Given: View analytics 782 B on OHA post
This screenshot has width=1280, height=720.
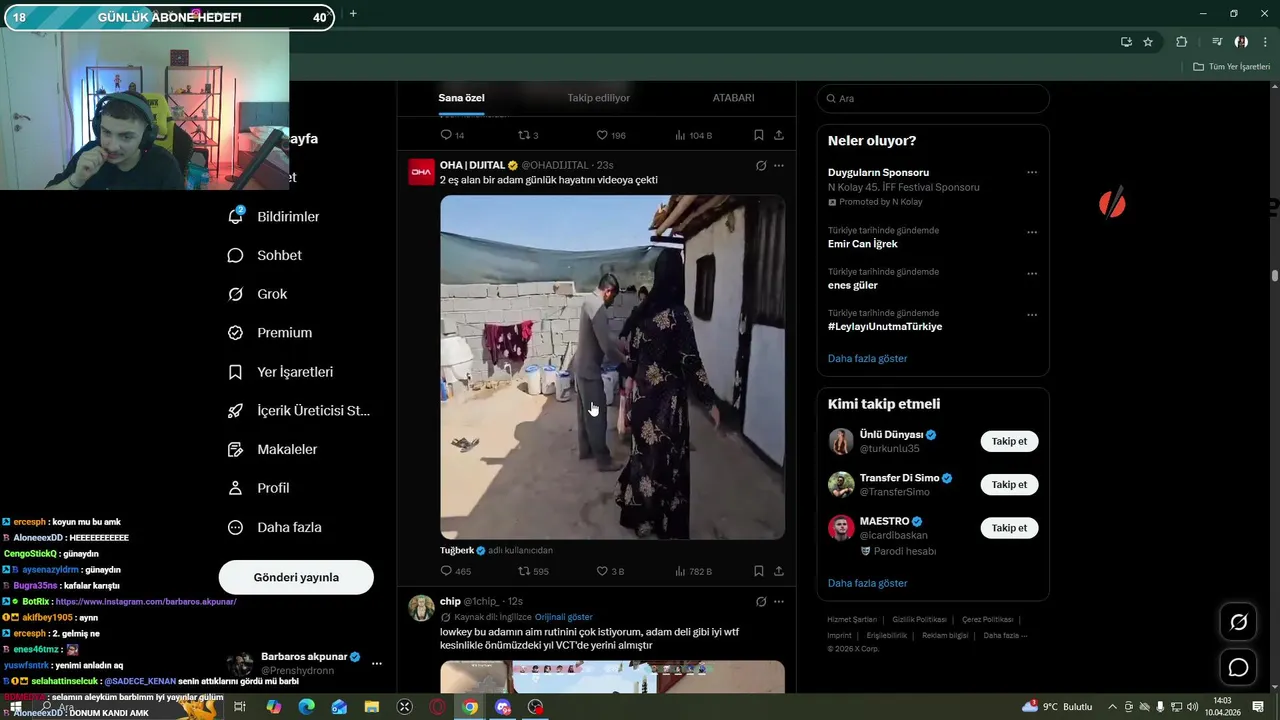Looking at the screenshot, I should [693, 571].
